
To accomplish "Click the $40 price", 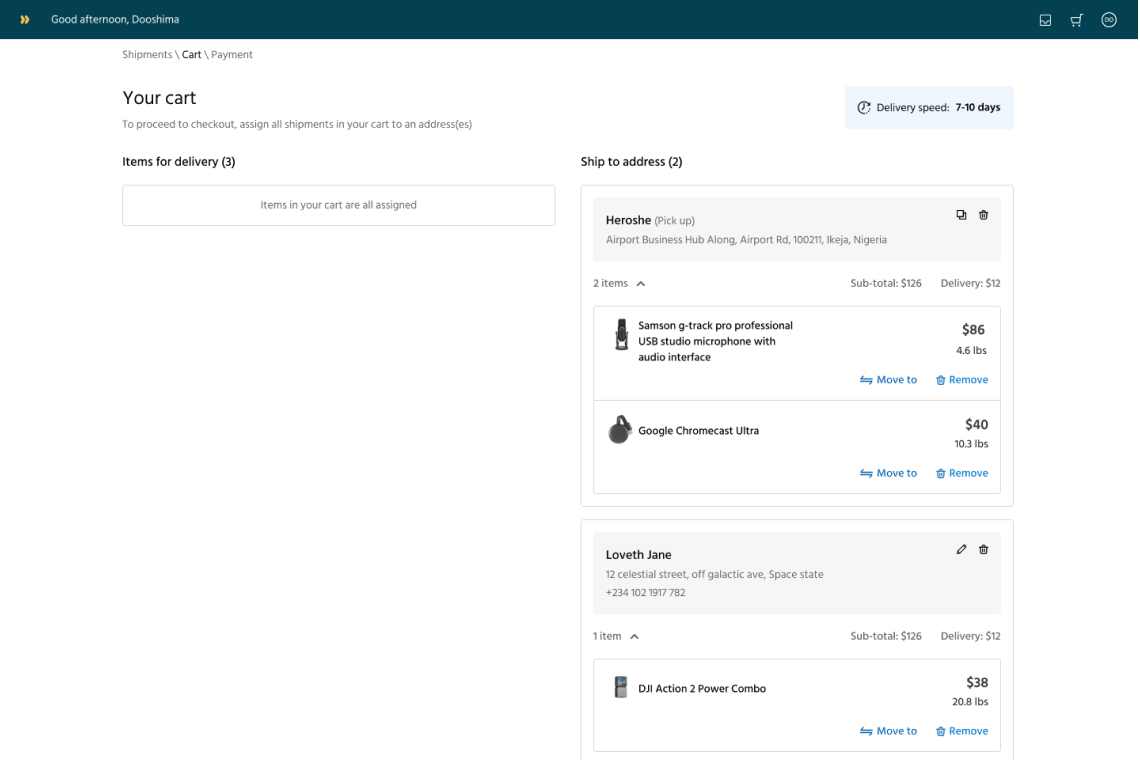I will point(976,424).
